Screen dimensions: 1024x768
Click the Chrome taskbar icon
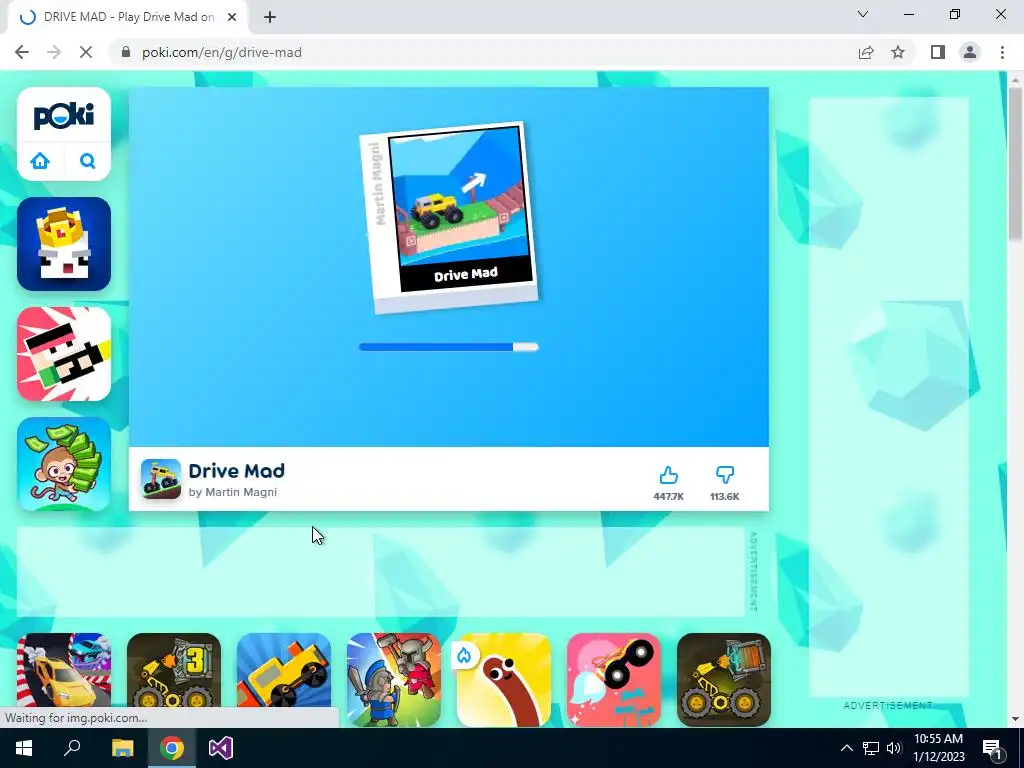(172, 748)
